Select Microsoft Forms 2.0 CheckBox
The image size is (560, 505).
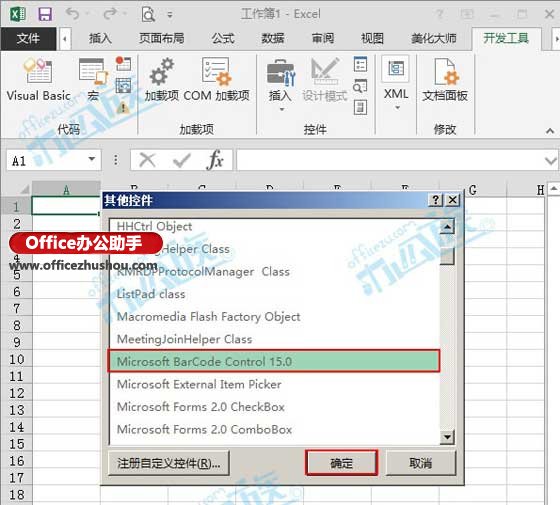click(274, 406)
